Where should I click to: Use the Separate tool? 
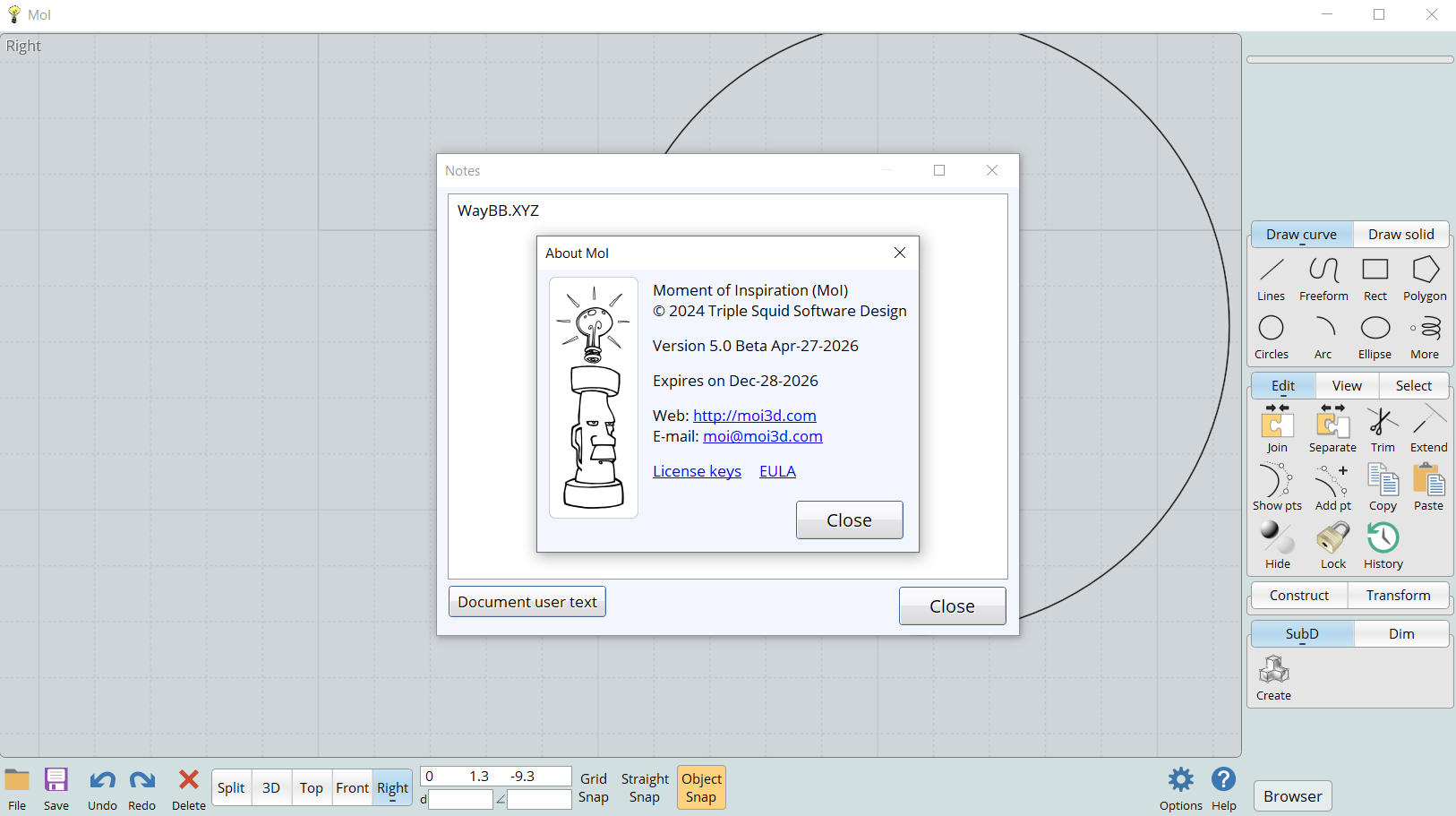coord(1332,429)
